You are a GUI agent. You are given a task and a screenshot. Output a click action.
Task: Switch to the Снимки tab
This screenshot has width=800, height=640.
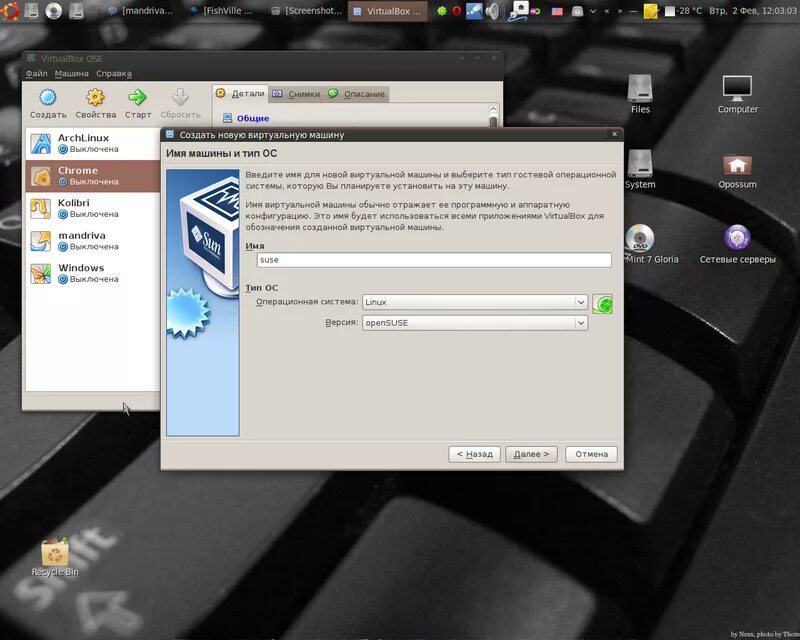296,94
